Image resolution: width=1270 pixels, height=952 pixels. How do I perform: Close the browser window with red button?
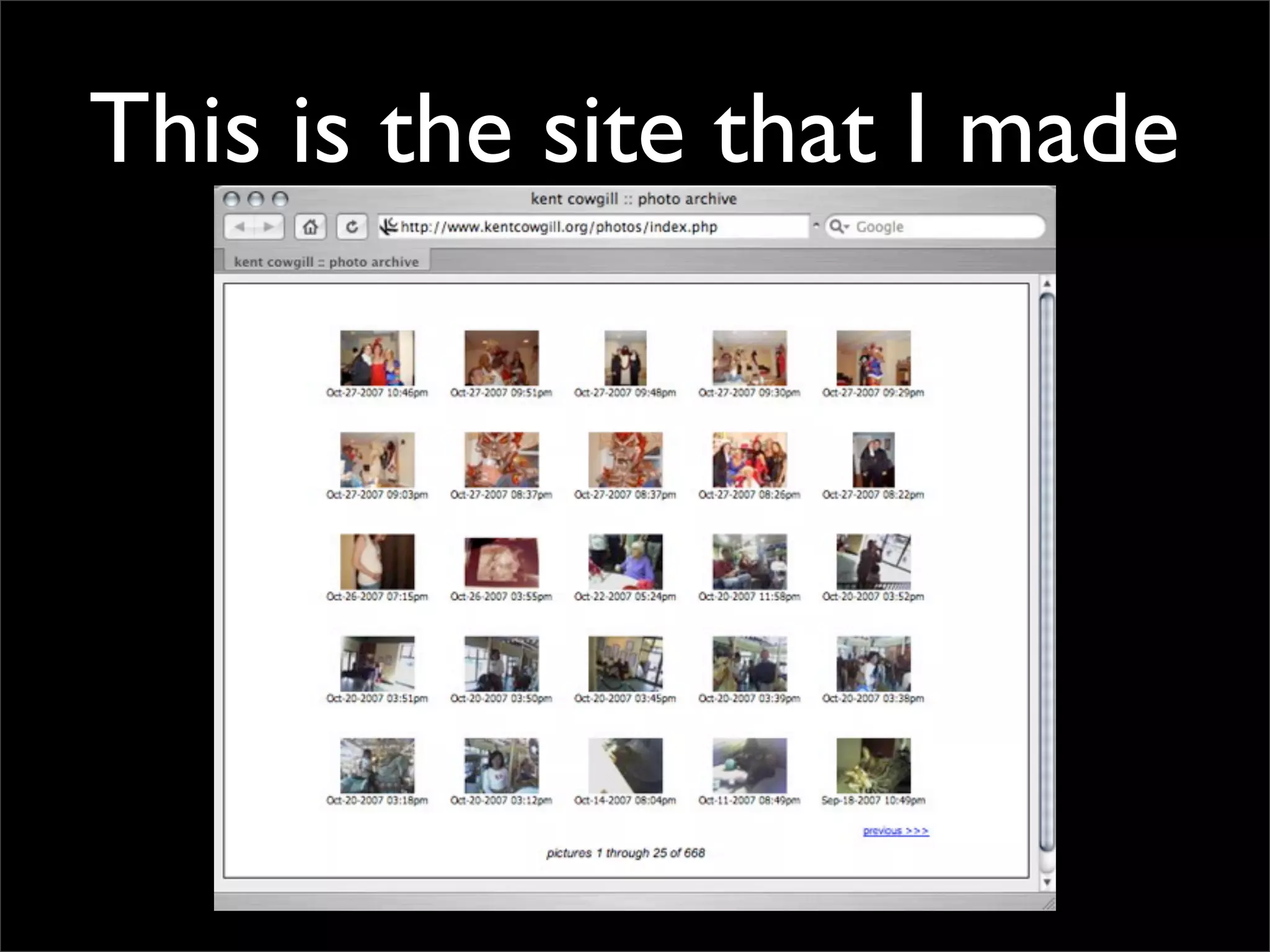pyautogui.click(x=231, y=199)
